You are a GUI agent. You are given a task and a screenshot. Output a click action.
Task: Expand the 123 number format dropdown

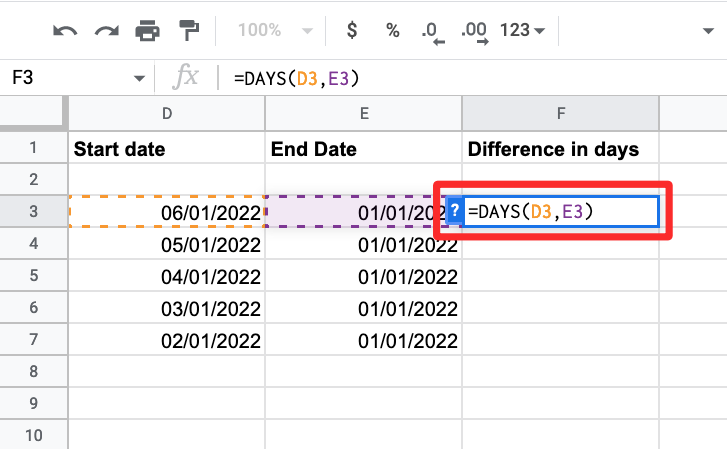[x=522, y=30]
